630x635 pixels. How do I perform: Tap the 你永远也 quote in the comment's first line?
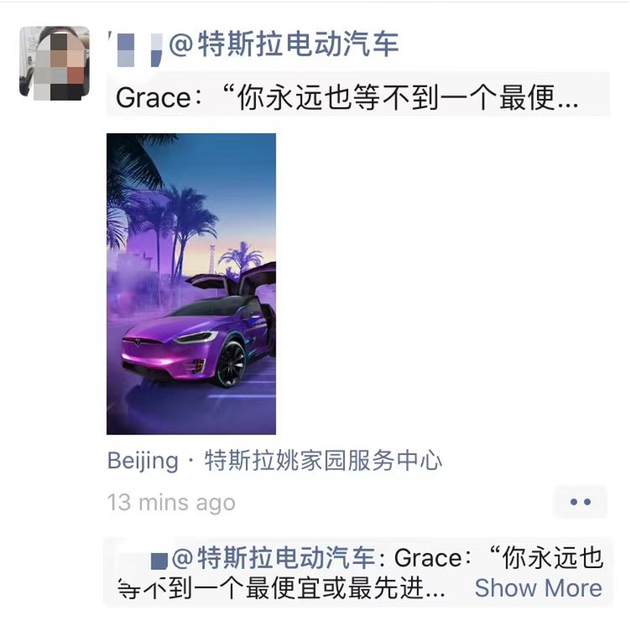coord(552,558)
